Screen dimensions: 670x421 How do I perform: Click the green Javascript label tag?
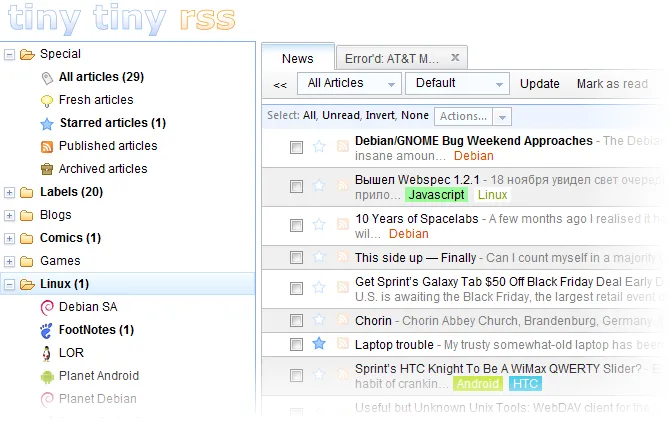pos(436,195)
